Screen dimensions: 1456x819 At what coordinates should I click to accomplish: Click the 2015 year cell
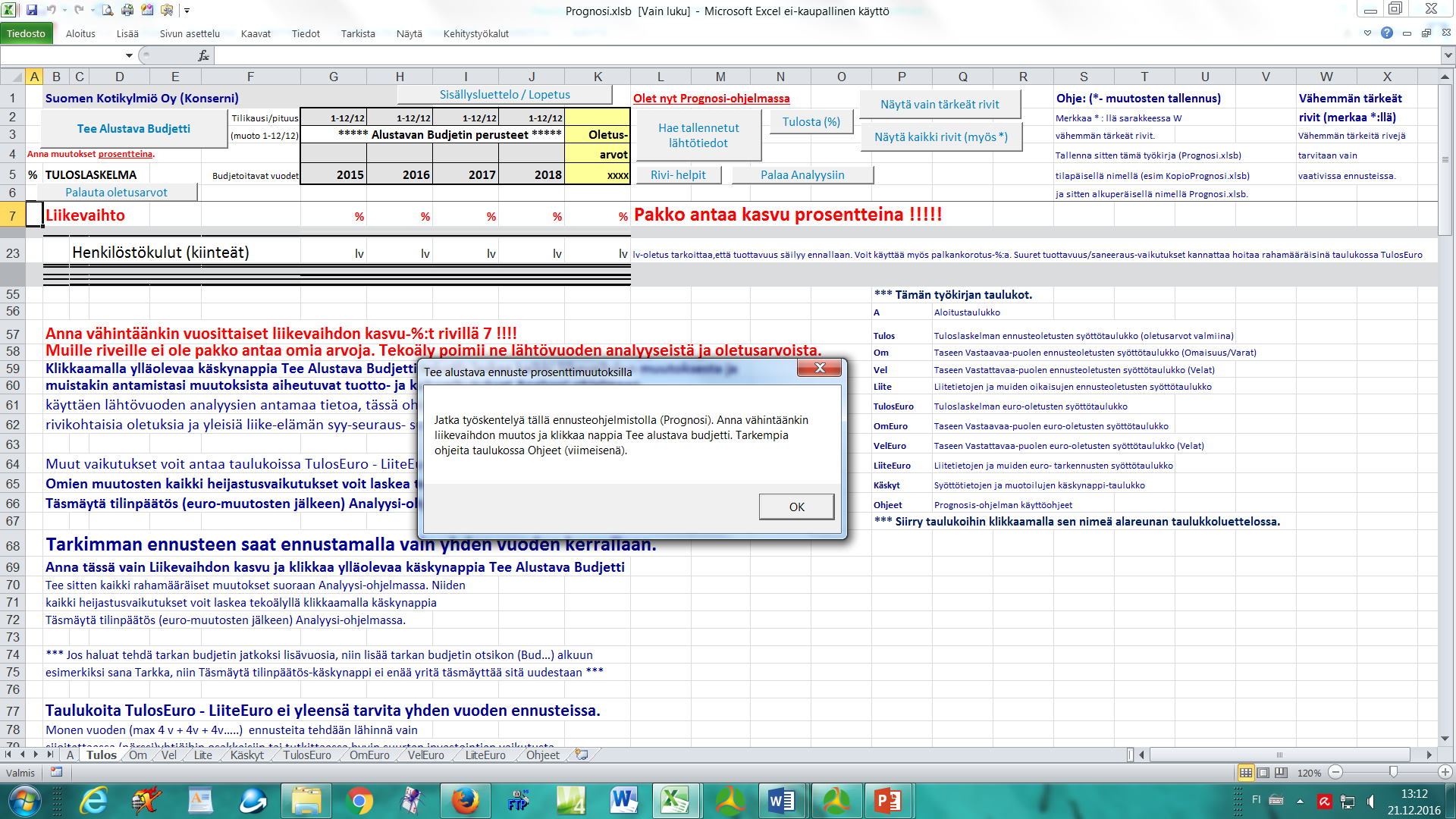pyautogui.click(x=334, y=174)
